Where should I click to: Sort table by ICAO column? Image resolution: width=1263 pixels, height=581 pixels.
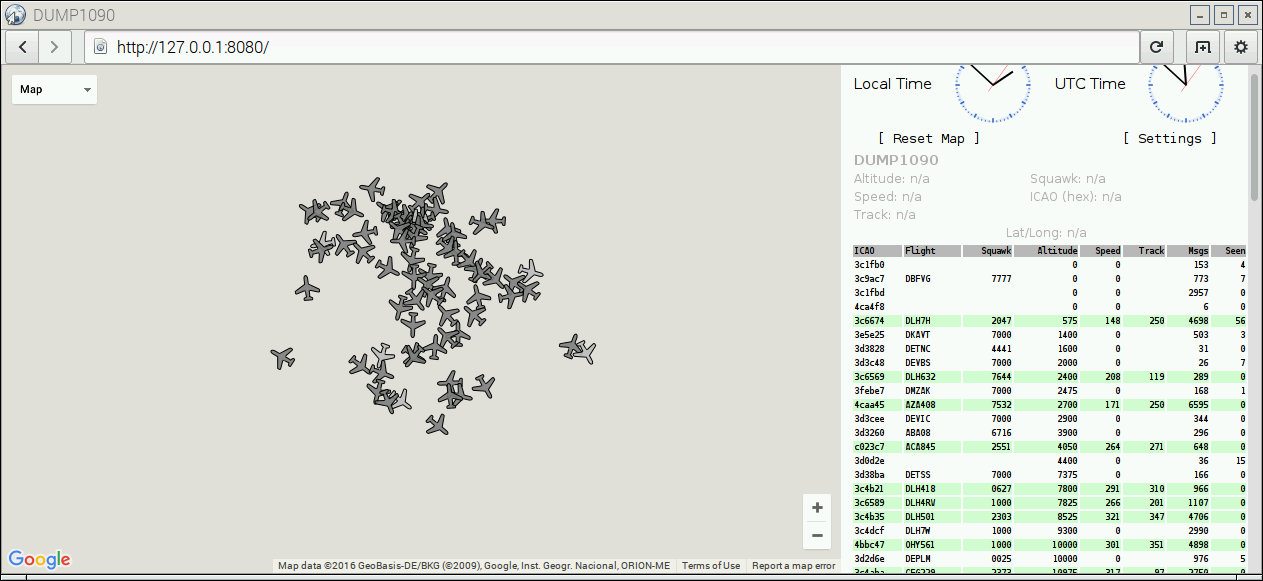pyautogui.click(x=876, y=251)
